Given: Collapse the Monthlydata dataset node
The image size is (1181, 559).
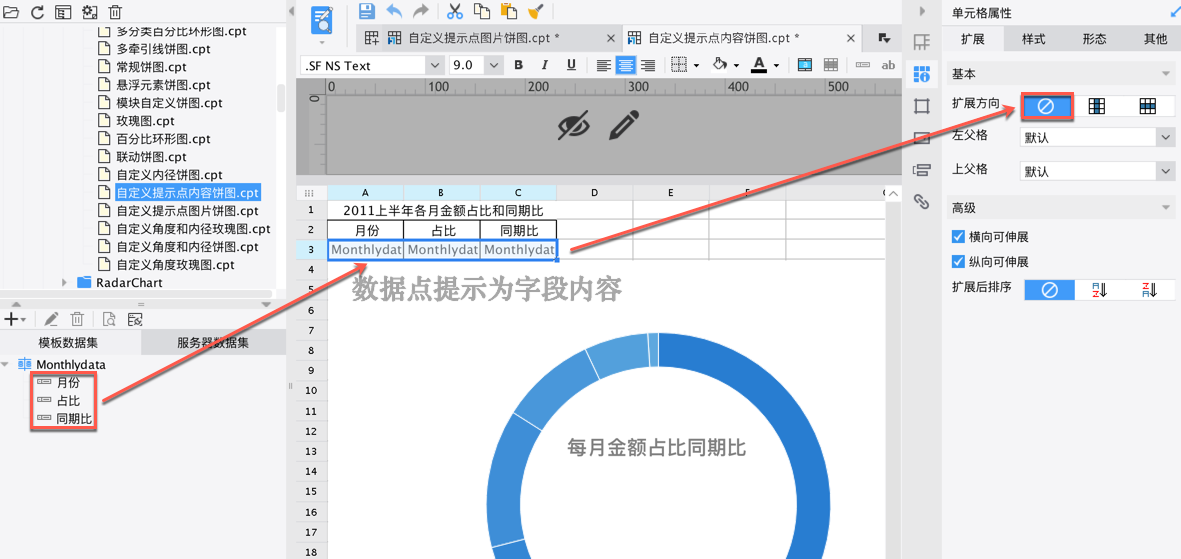Looking at the screenshot, I should tap(6, 364).
